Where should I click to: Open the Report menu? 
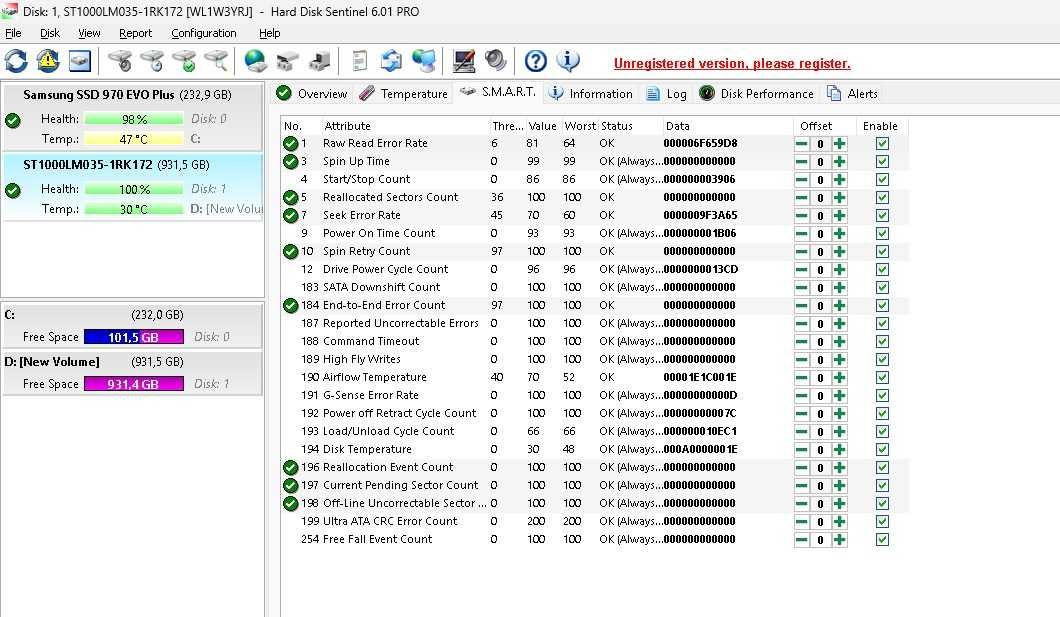tap(135, 33)
